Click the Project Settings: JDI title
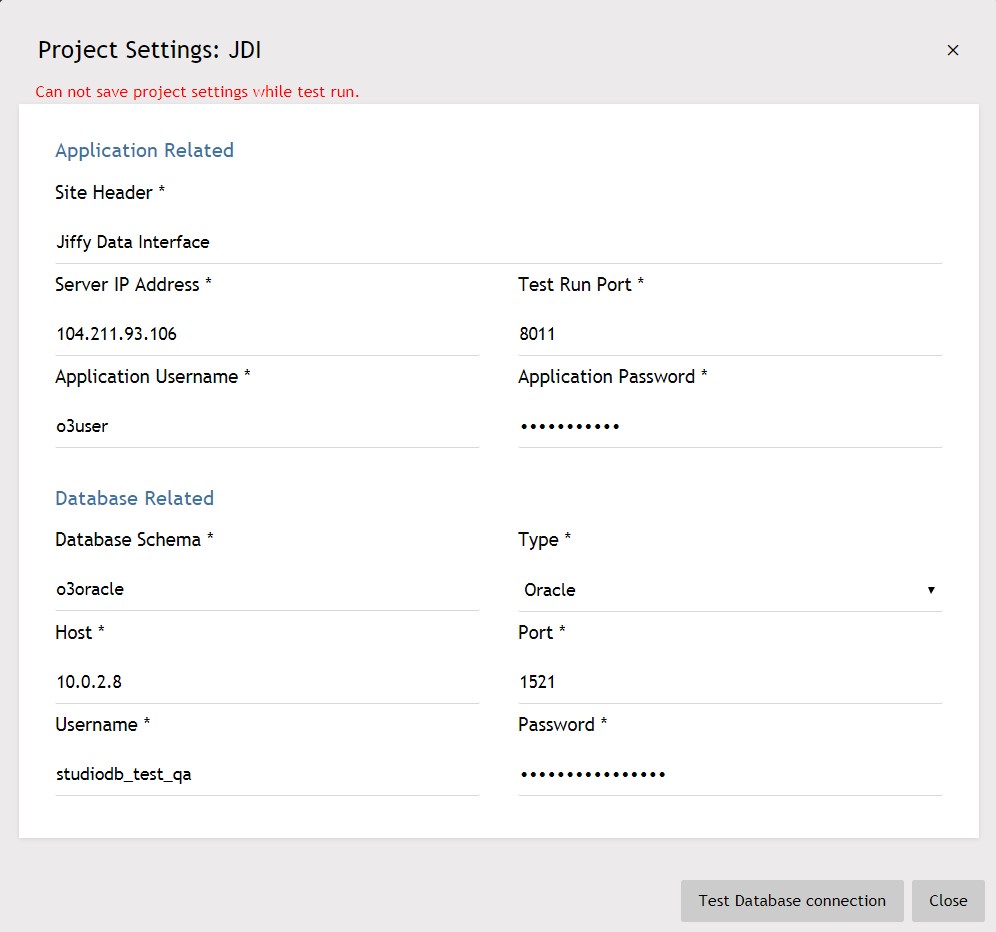Screen dimensions: 996x932 tap(149, 50)
